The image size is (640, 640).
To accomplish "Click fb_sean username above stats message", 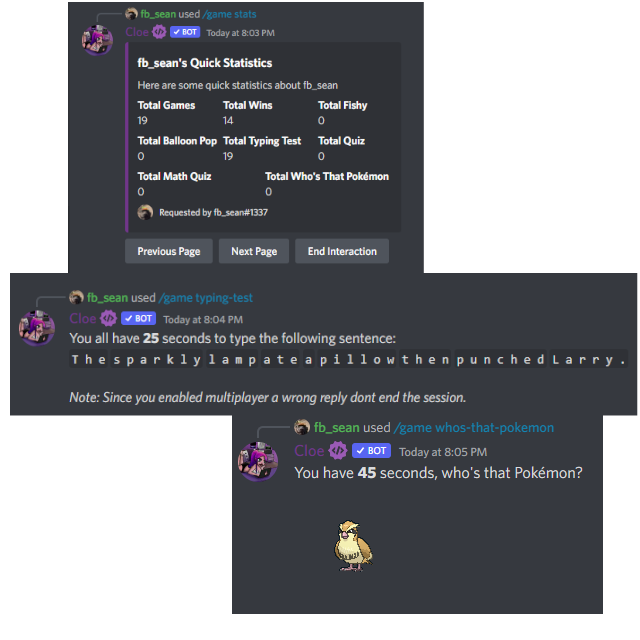I will point(158,14).
